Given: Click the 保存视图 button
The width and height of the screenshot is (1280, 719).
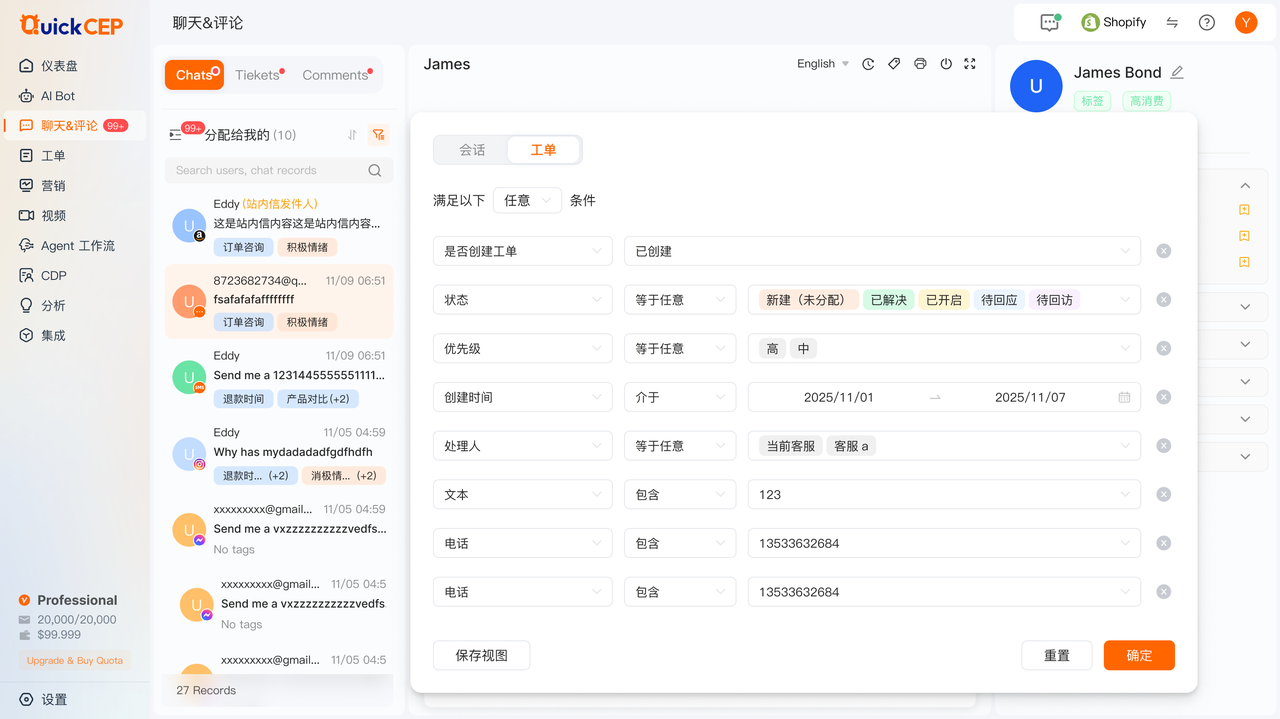Looking at the screenshot, I should (x=481, y=655).
